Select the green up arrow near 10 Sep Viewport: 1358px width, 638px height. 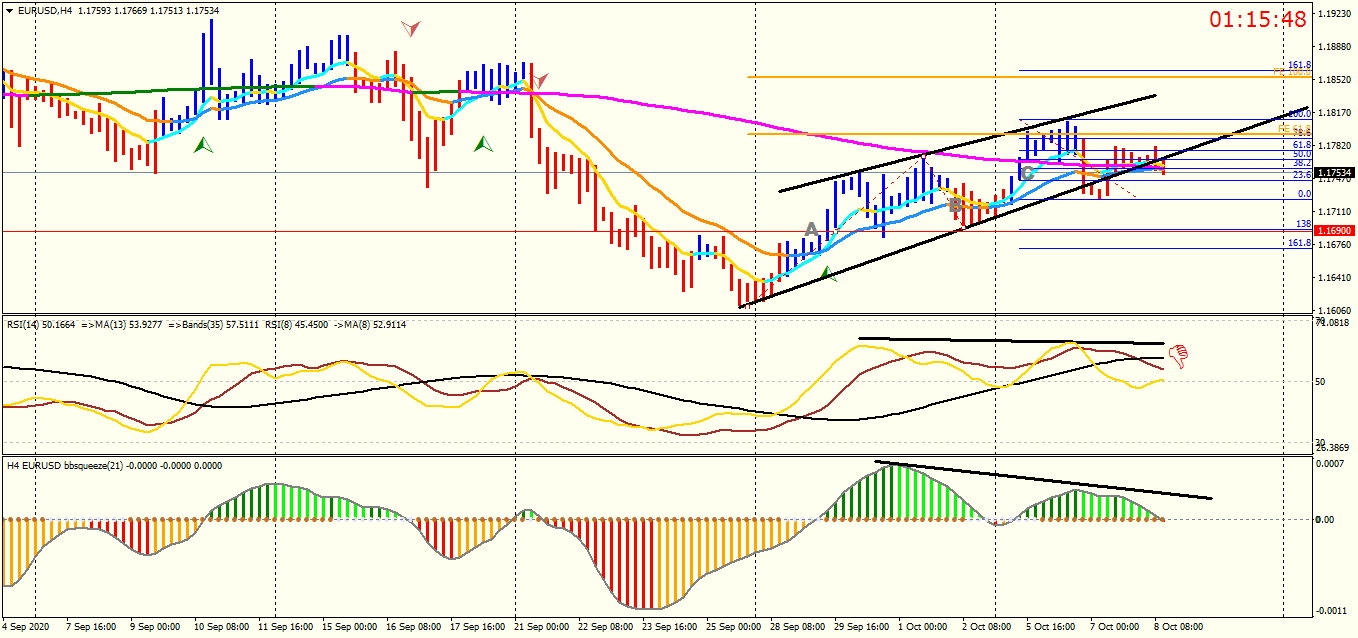pyautogui.click(x=204, y=145)
